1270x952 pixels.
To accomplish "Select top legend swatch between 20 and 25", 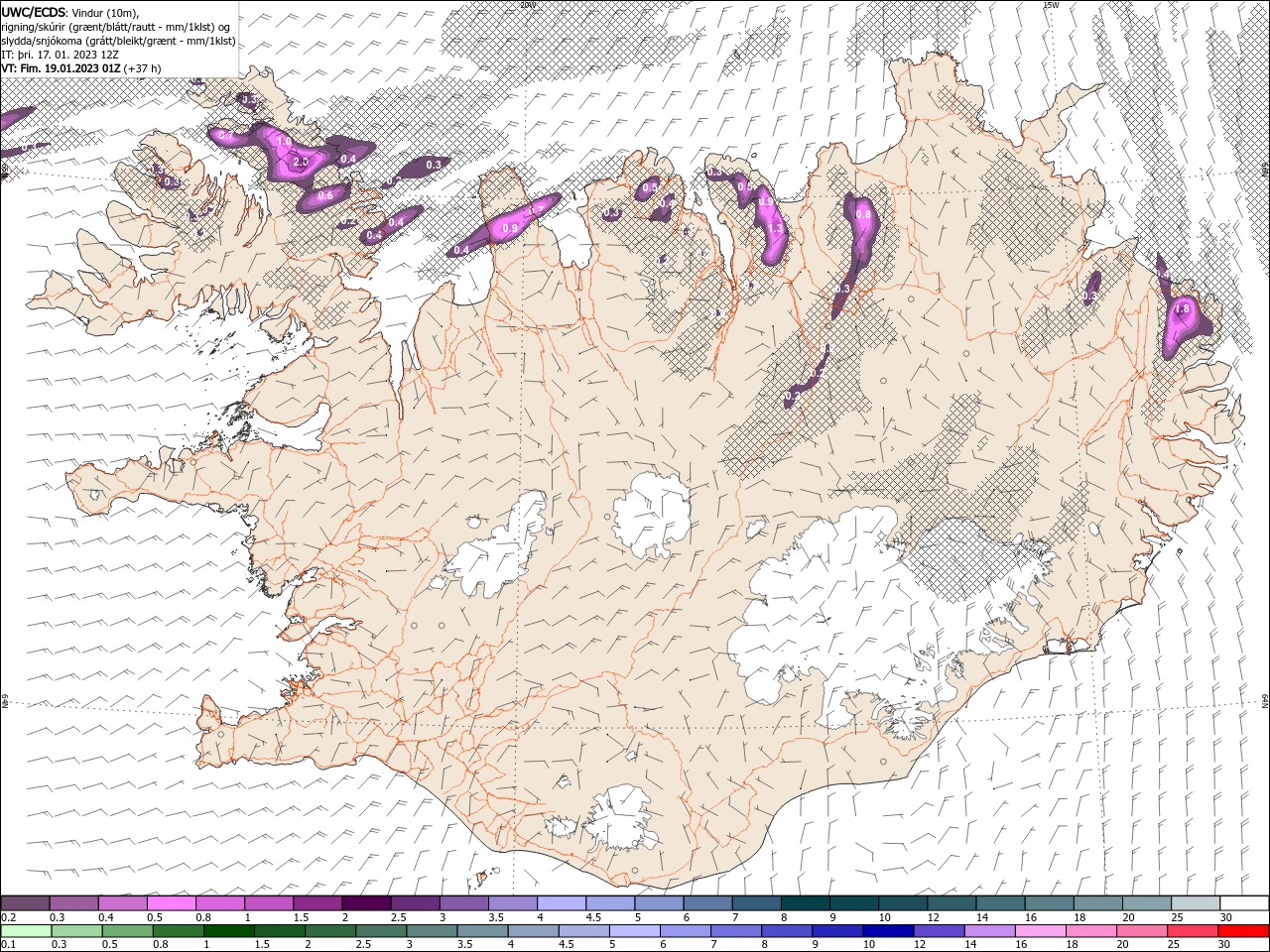I will pos(1147,902).
